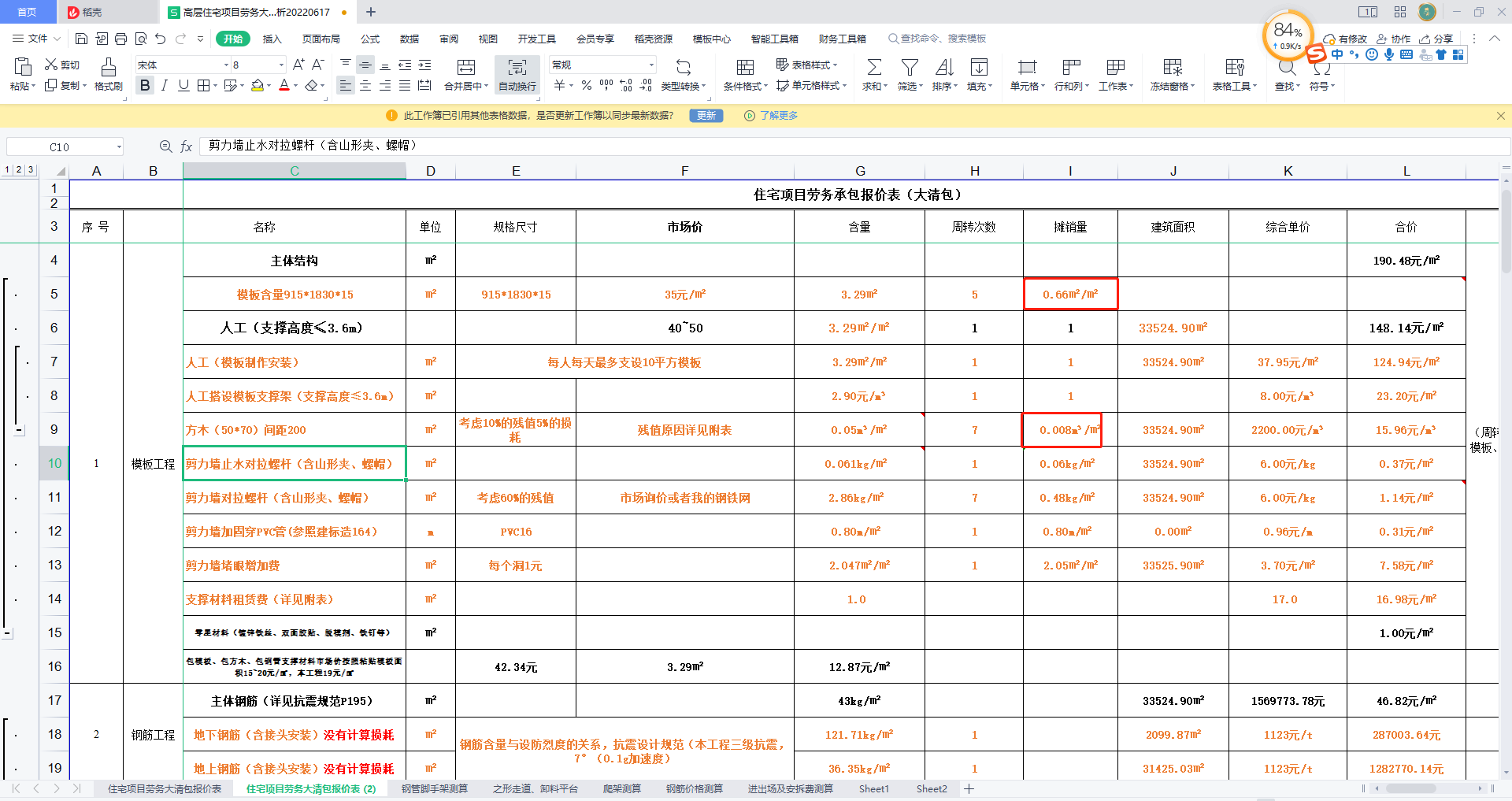This screenshot has height=801, width=1512.
Task: Toggle Sogou 中 Chinese/English input mode
Action: (1337, 54)
